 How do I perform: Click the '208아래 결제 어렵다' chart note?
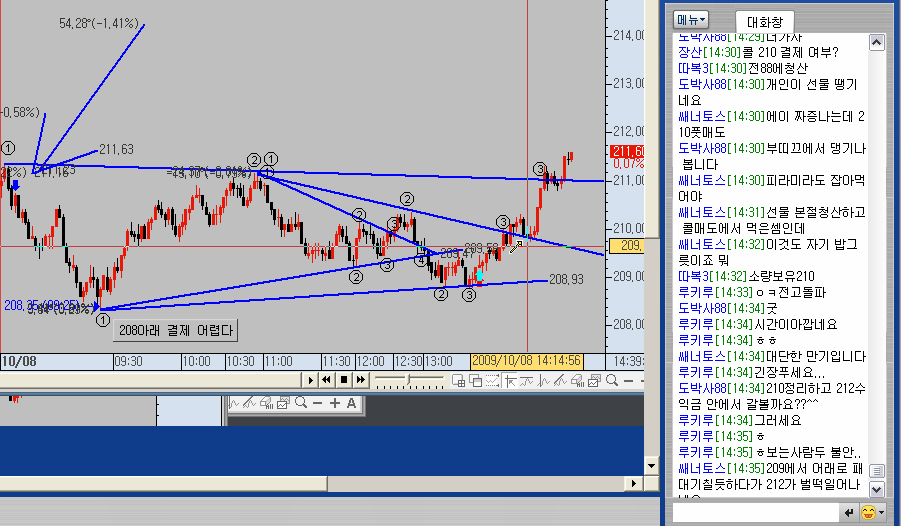coord(176,330)
